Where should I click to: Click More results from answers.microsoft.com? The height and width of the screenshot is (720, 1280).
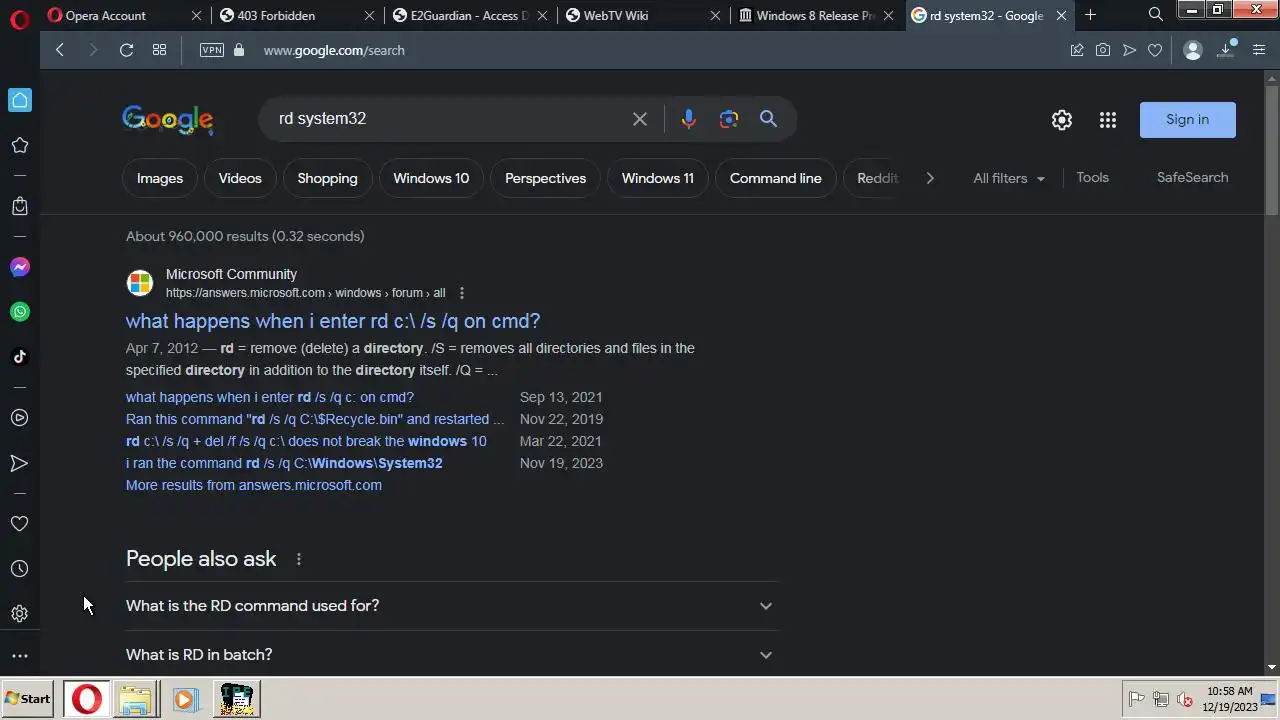[254, 485]
